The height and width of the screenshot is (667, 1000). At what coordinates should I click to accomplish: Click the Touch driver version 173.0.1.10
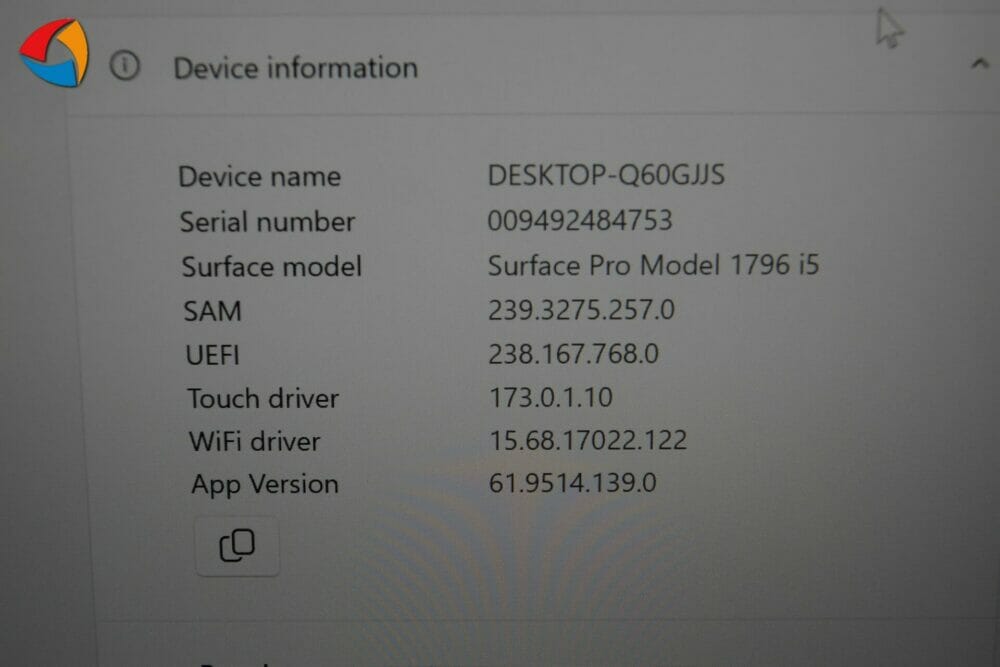pyautogui.click(x=551, y=398)
